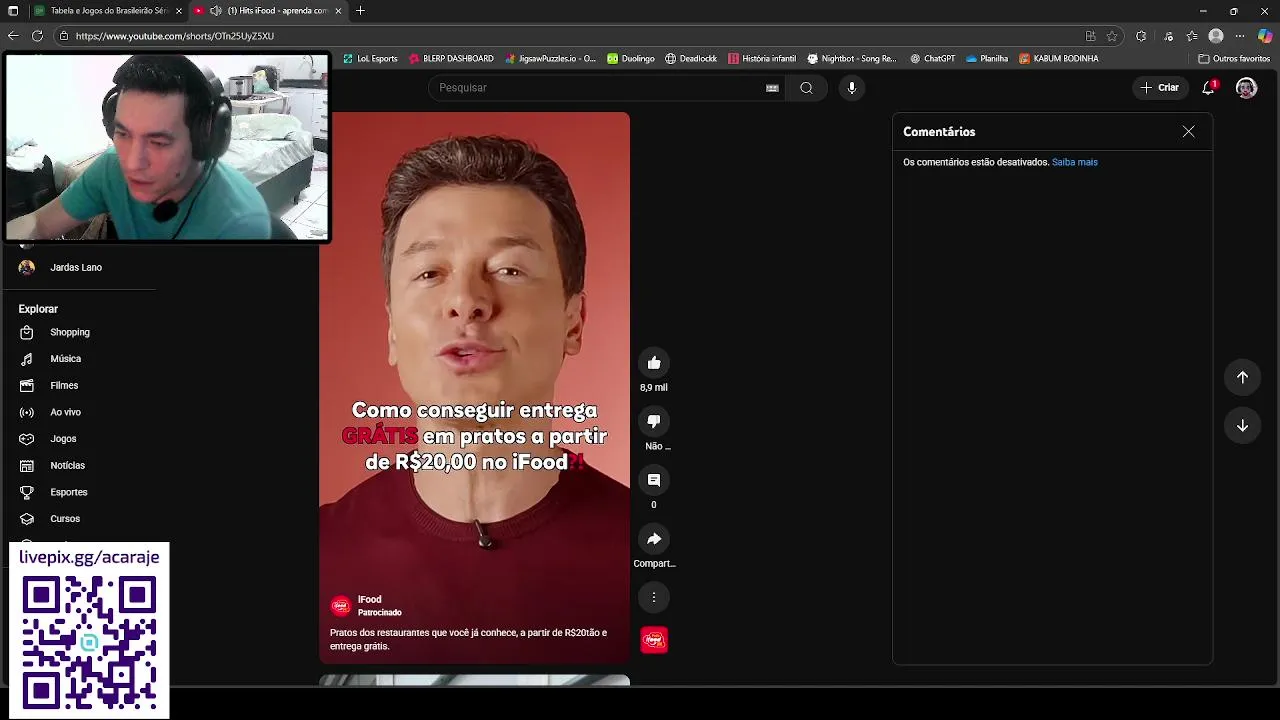
Task: Open Duolingo bookmark
Action: (631, 59)
